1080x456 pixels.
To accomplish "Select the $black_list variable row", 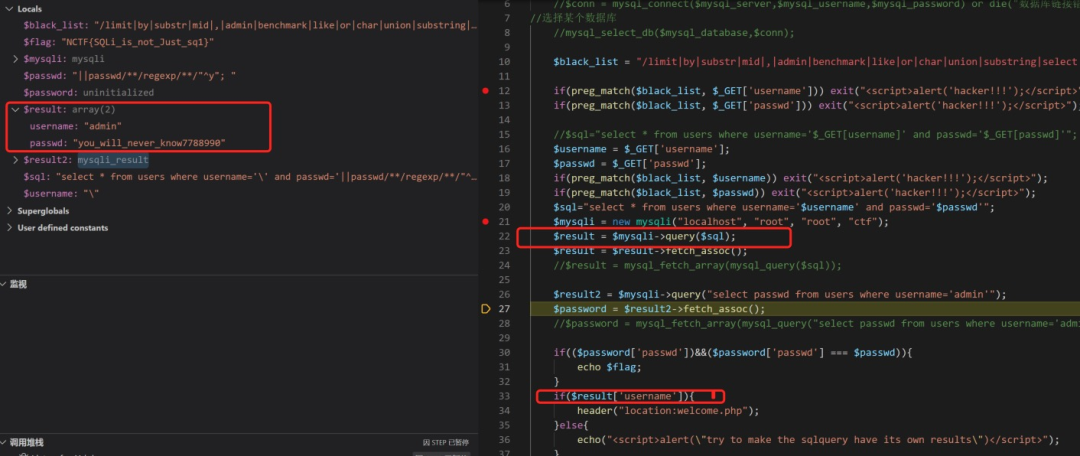I will [249, 25].
